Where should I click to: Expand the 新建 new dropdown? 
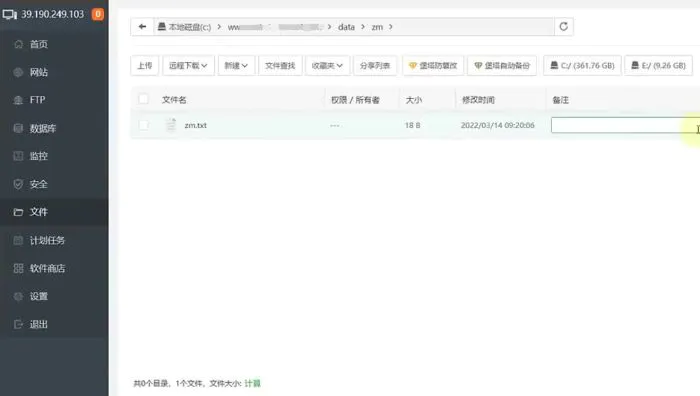pos(236,66)
